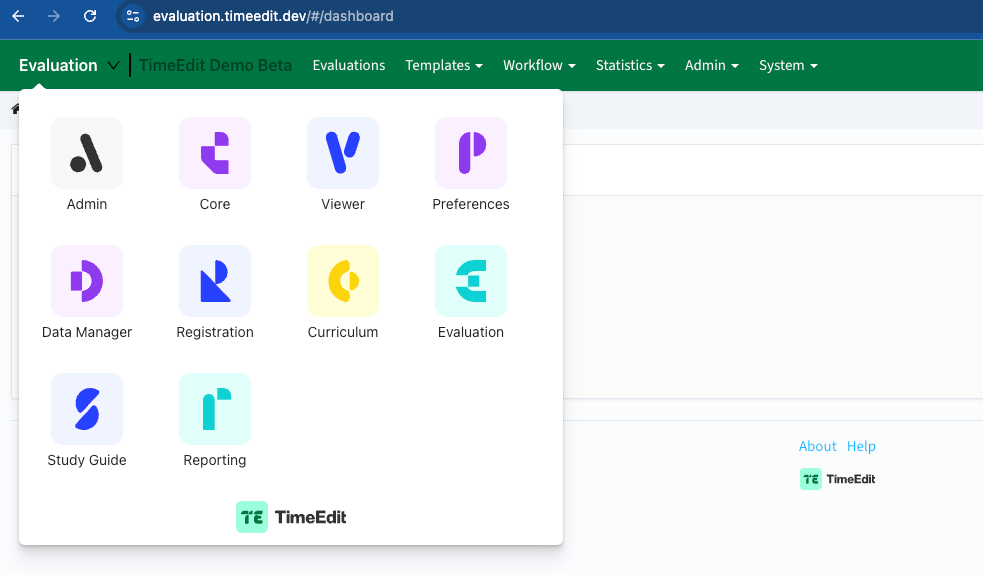The width and height of the screenshot is (983, 575).
Task: Open the Statistics dropdown menu
Action: (630, 65)
